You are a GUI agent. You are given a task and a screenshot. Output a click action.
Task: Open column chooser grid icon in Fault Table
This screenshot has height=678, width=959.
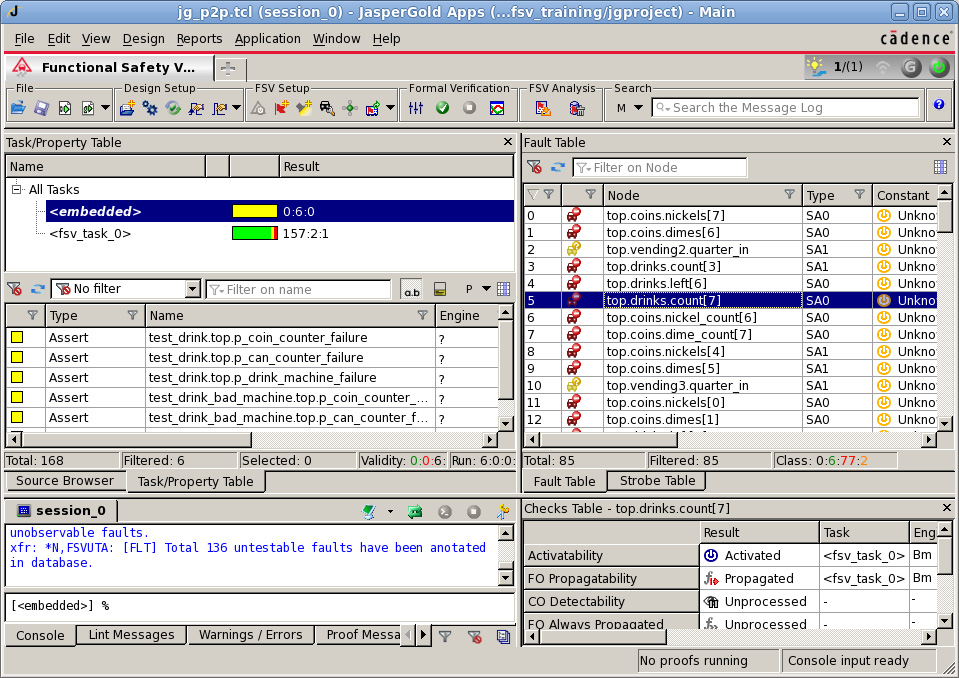pos(940,167)
